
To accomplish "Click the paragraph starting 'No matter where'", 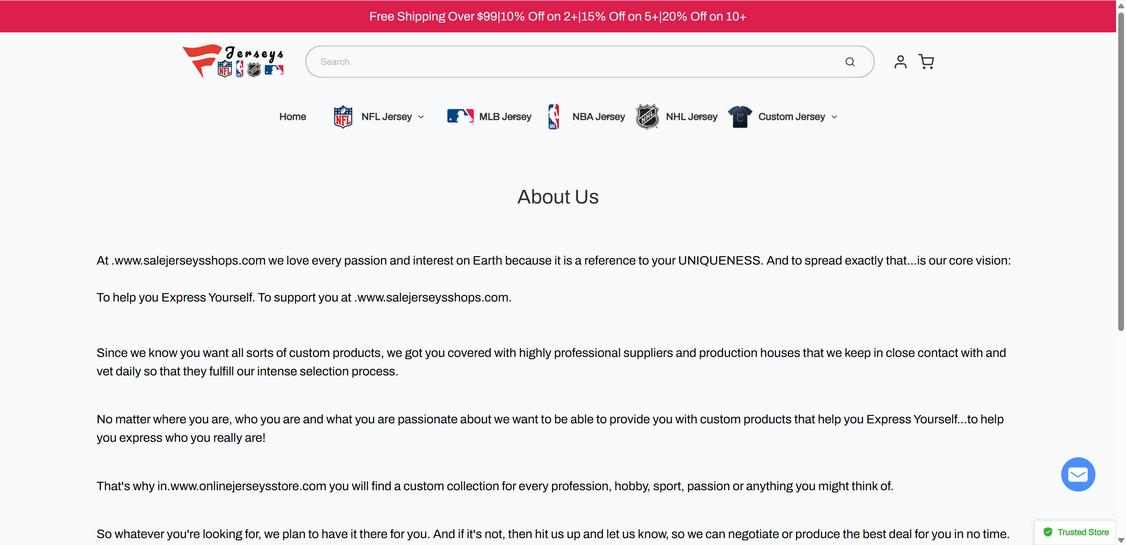I will (x=550, y=428).
